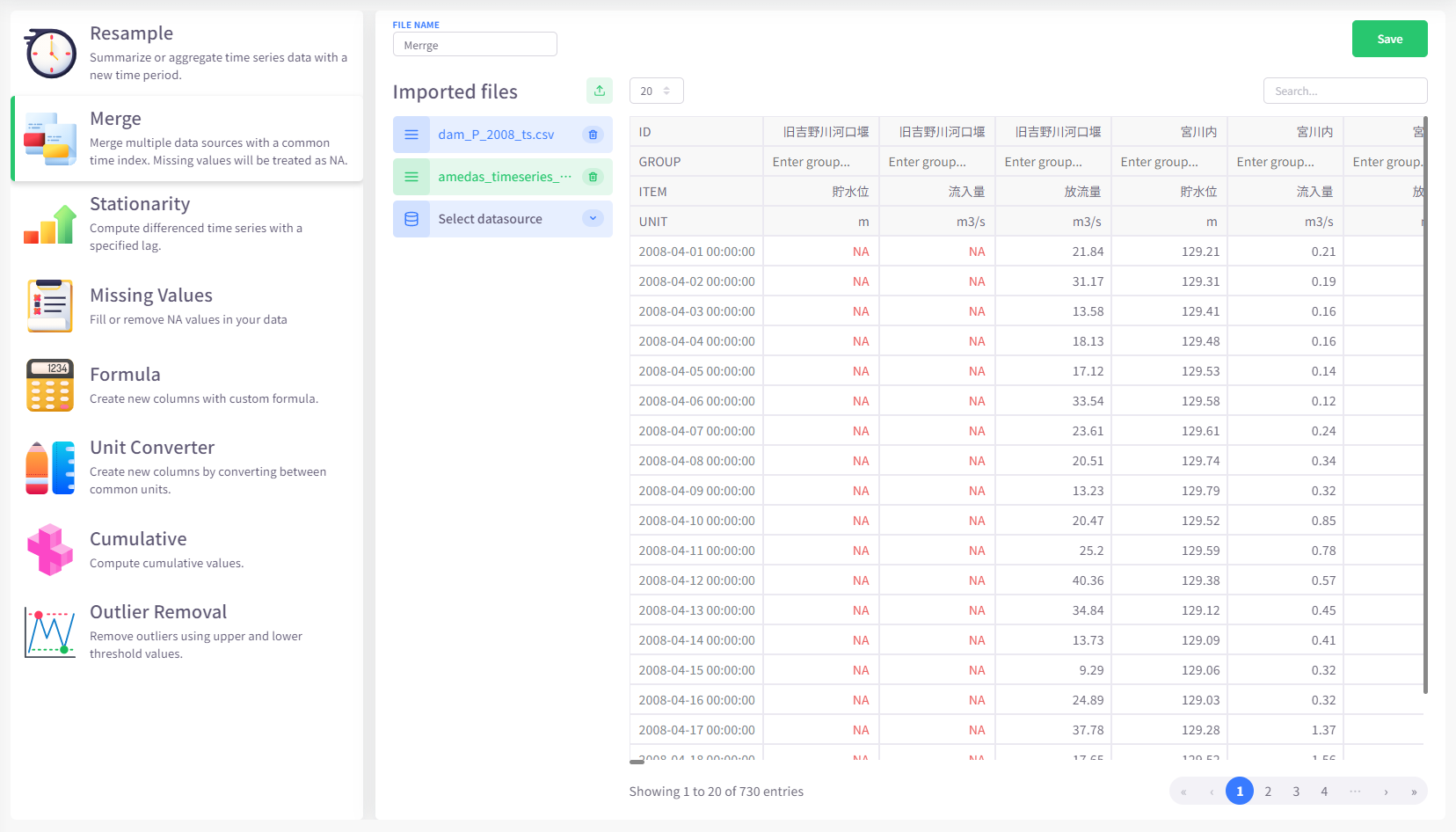Click the table Search box

click(x=1345, y=91)
